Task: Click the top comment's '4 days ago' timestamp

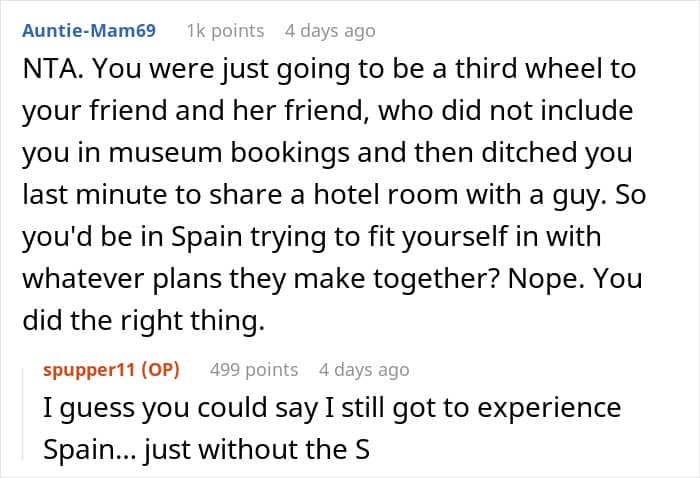Action: coord(330,31)
